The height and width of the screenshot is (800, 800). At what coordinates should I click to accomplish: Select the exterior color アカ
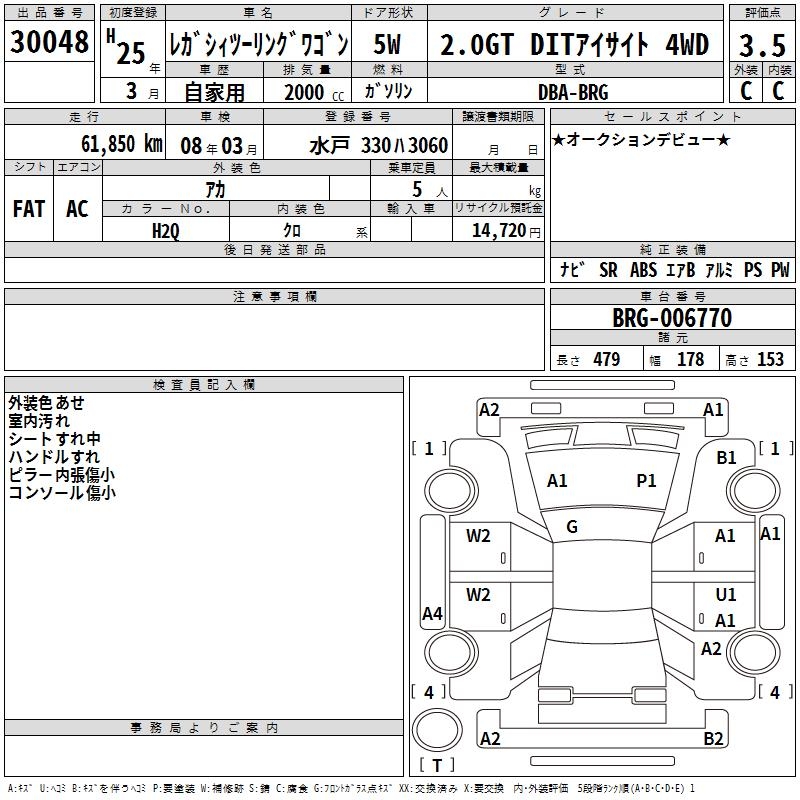pyautogui.click(x=215, y=190)
